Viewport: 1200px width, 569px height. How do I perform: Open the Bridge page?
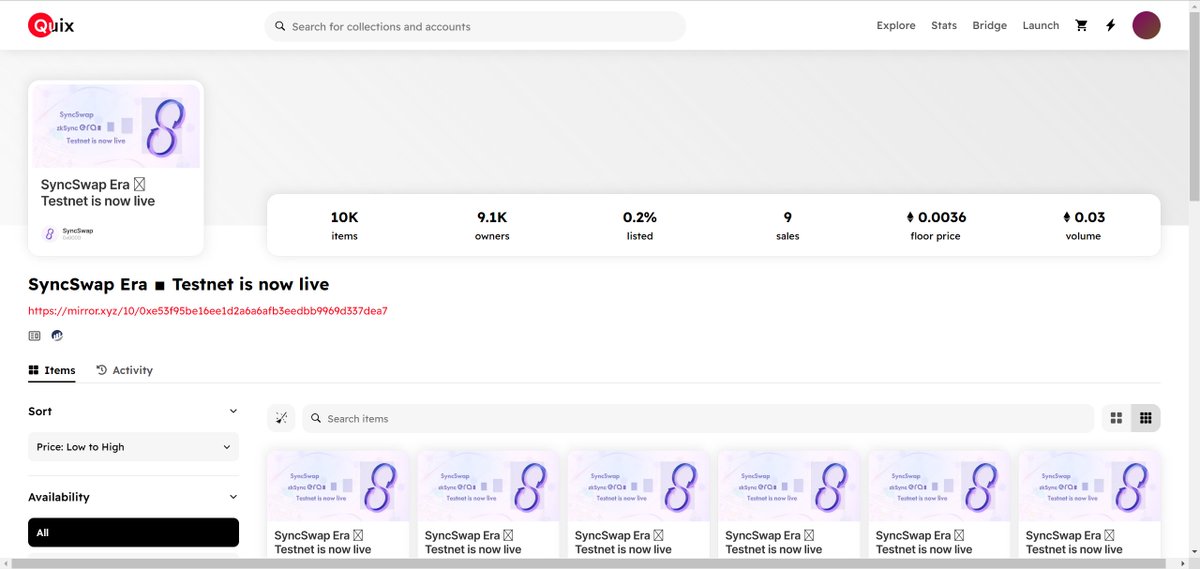(990, 26)
